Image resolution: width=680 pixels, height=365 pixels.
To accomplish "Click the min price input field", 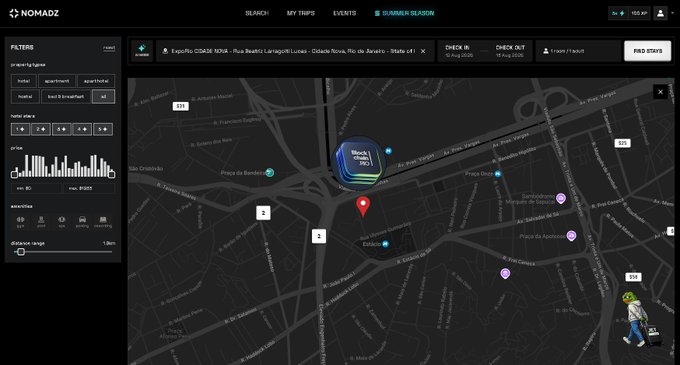I will tap(36, 189).
